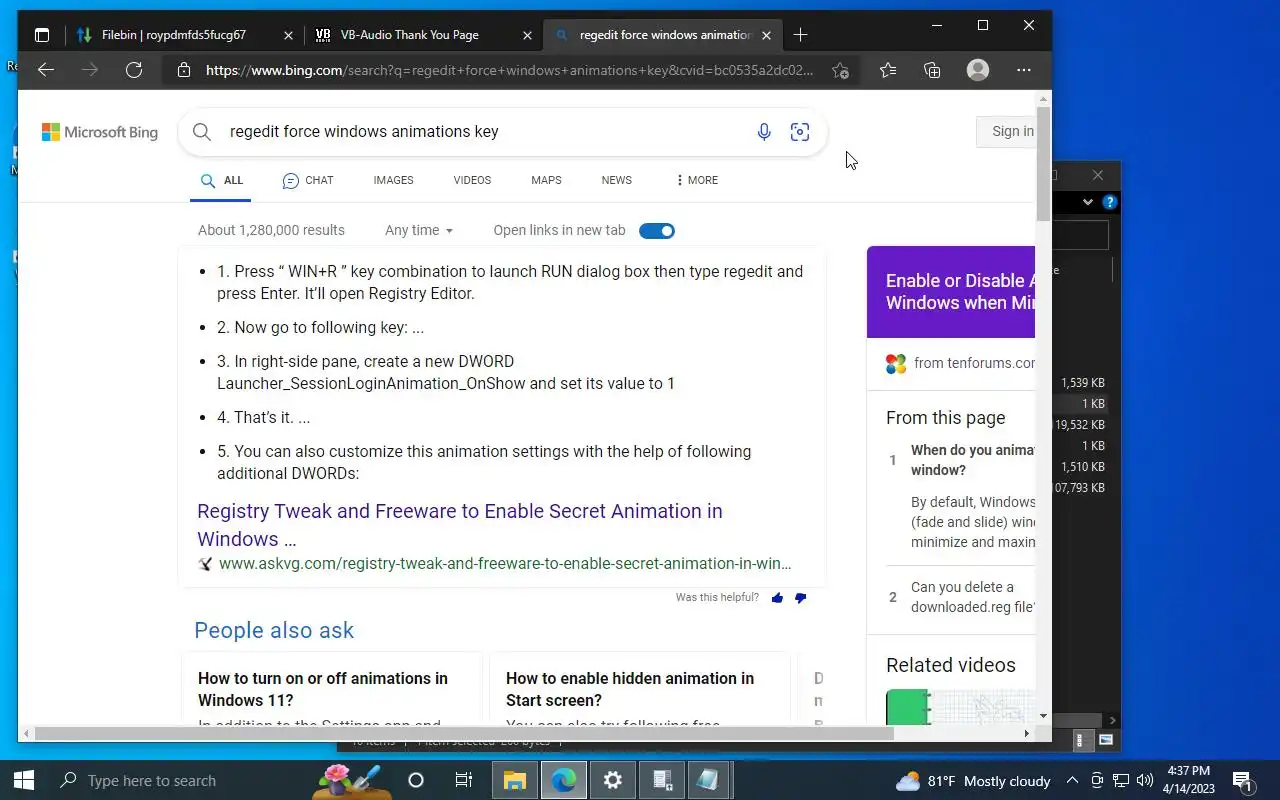Give thumbs down to Was this helpful
Image resolution: width=1280 pixels, height=800 pixels.
pos(800,598)
